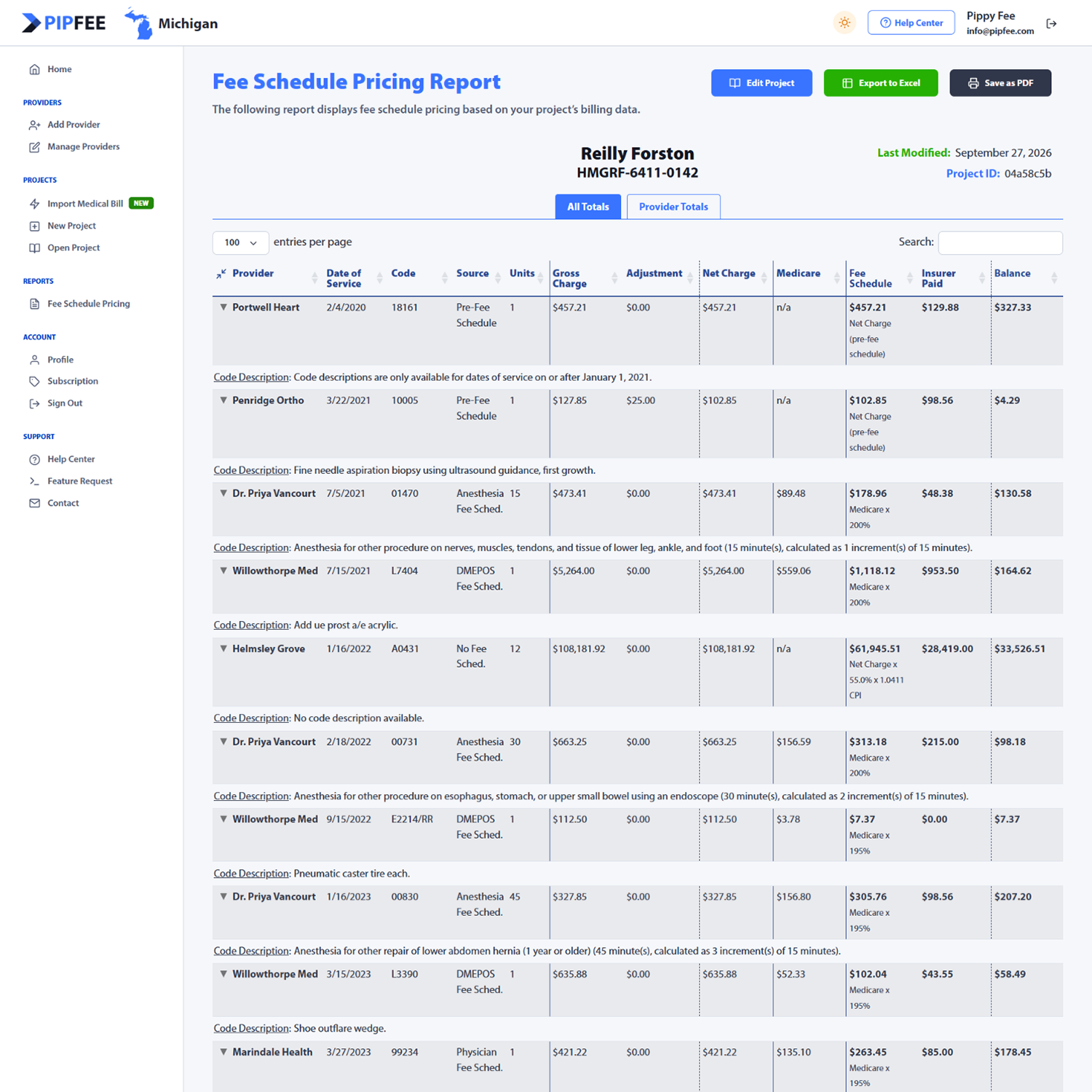
Task: Click the Import Medical Bill lightning icon
Action: pyautogui.click(x=34, y=204)
